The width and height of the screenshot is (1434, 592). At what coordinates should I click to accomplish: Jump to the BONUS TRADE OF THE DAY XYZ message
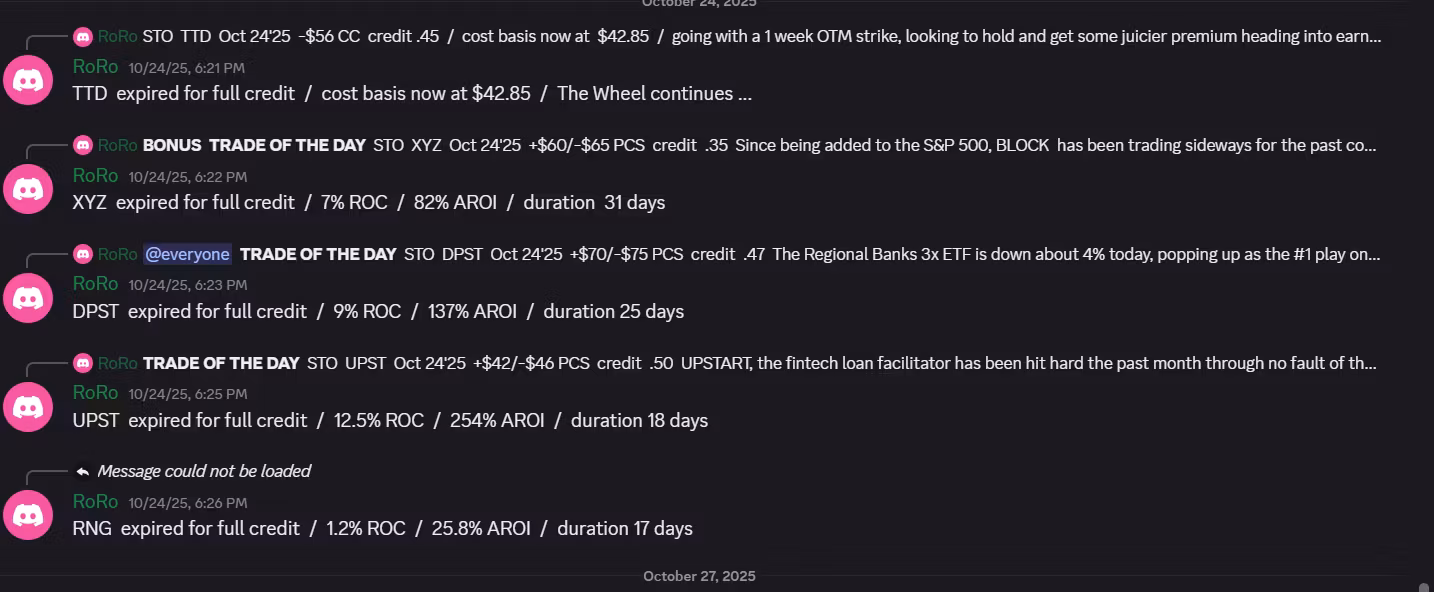(x=760, y=146)
